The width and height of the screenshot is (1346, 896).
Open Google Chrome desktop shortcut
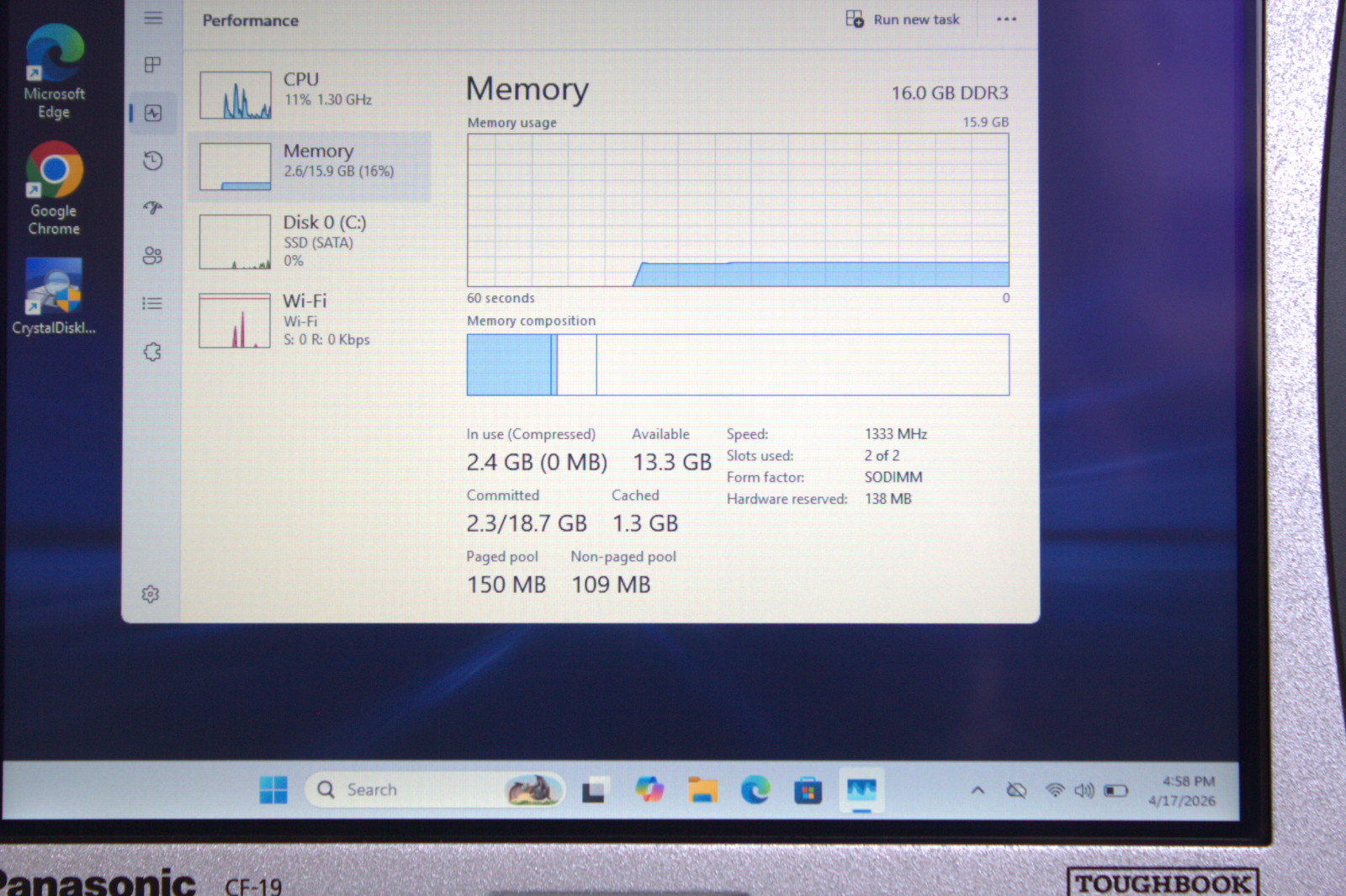pyautogui.click(x=55, y=189)
